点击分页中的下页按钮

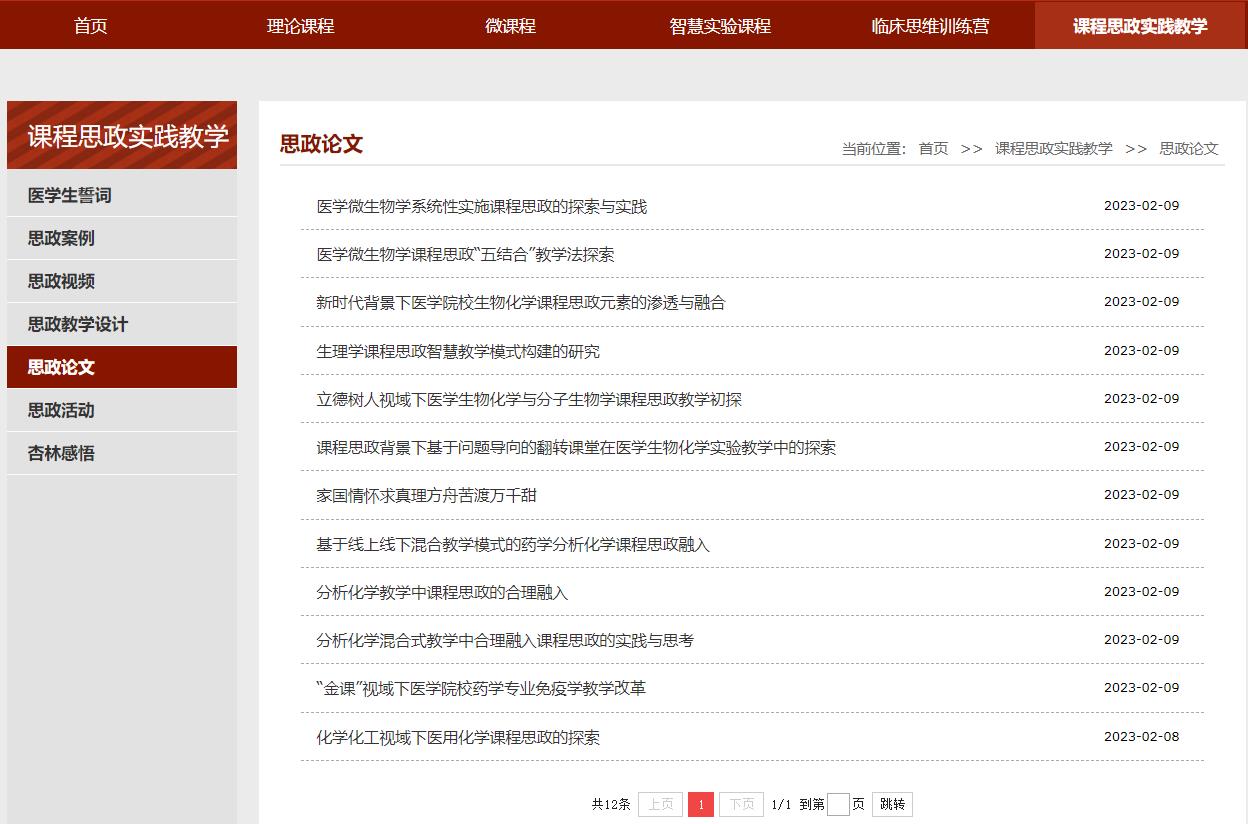740,803
